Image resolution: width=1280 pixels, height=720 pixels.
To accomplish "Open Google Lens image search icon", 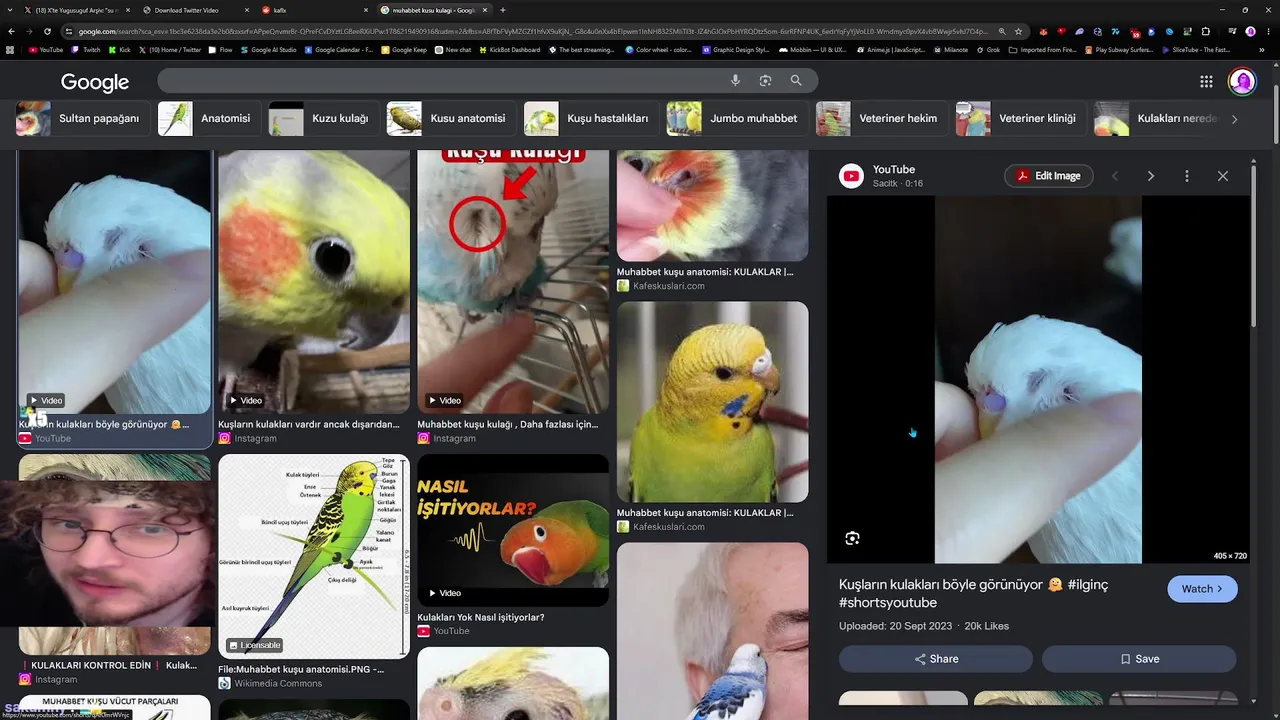I will tap(765, 81).
